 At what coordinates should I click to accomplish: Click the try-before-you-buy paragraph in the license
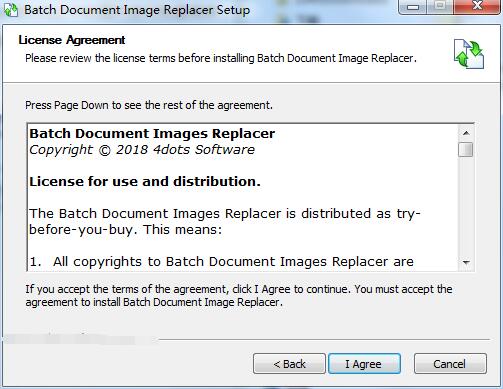coord(225,221)
